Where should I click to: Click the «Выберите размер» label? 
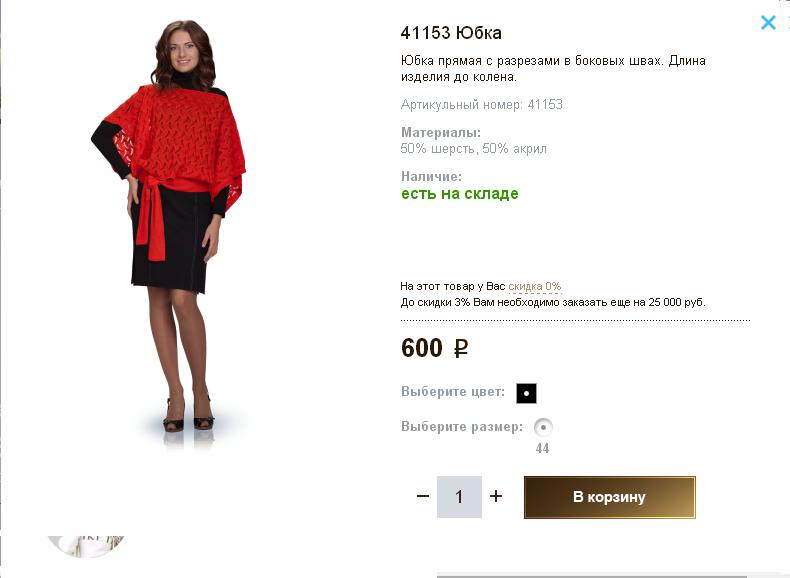coord(461,427)
